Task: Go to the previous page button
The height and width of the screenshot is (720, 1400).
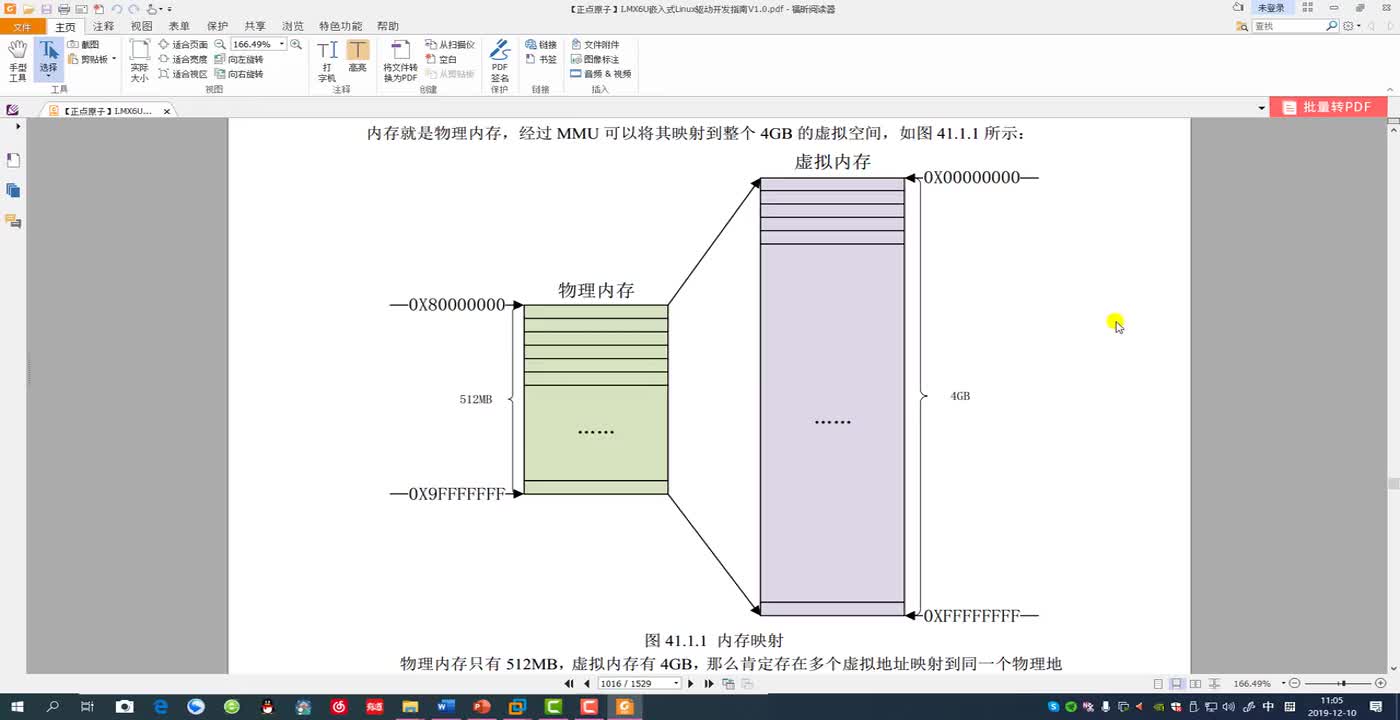Action: pos(587,684)
